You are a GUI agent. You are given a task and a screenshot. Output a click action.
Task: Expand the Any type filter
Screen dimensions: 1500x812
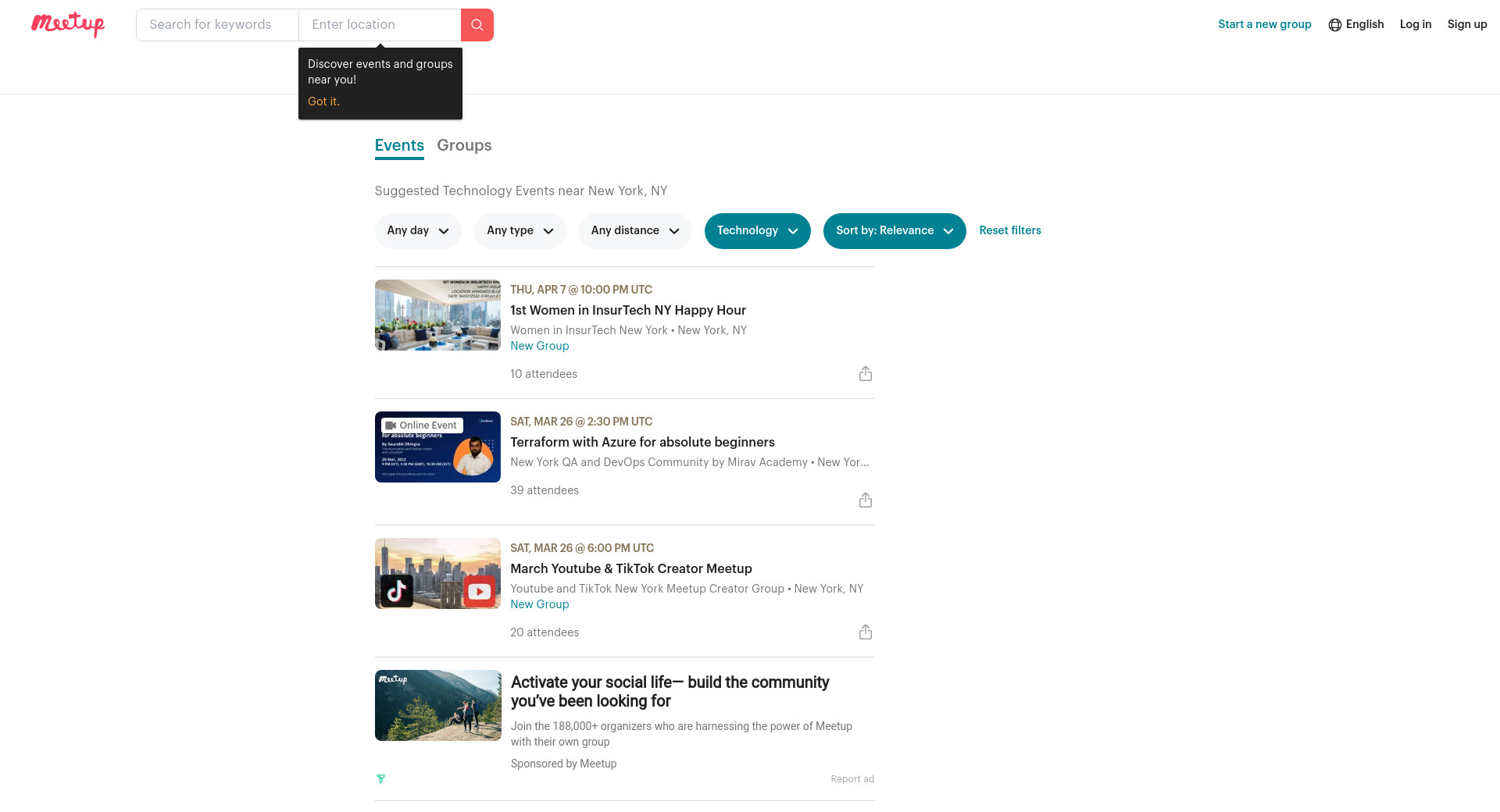coord(520,231)
